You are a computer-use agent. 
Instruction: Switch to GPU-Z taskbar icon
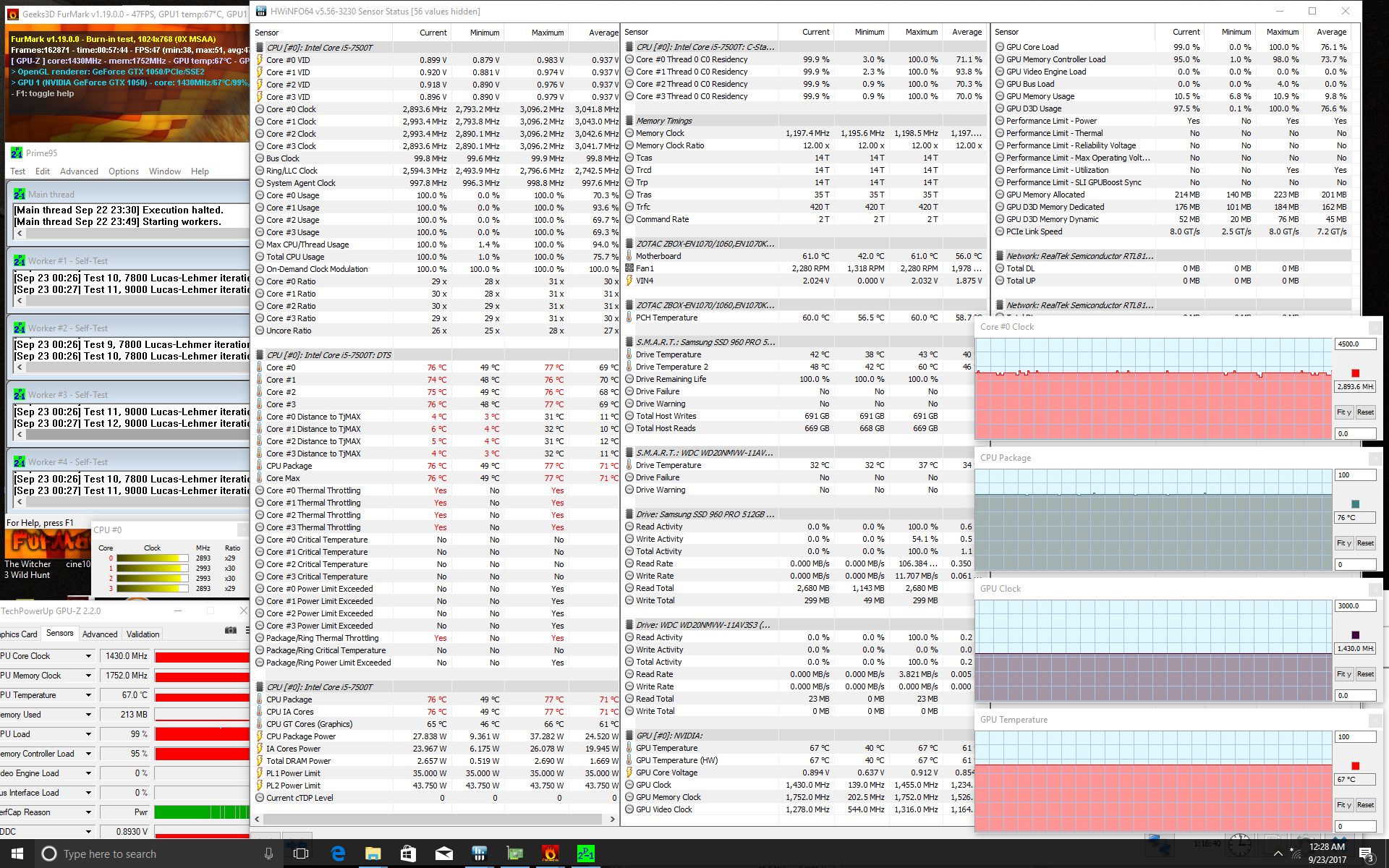[x=514, y=854]
